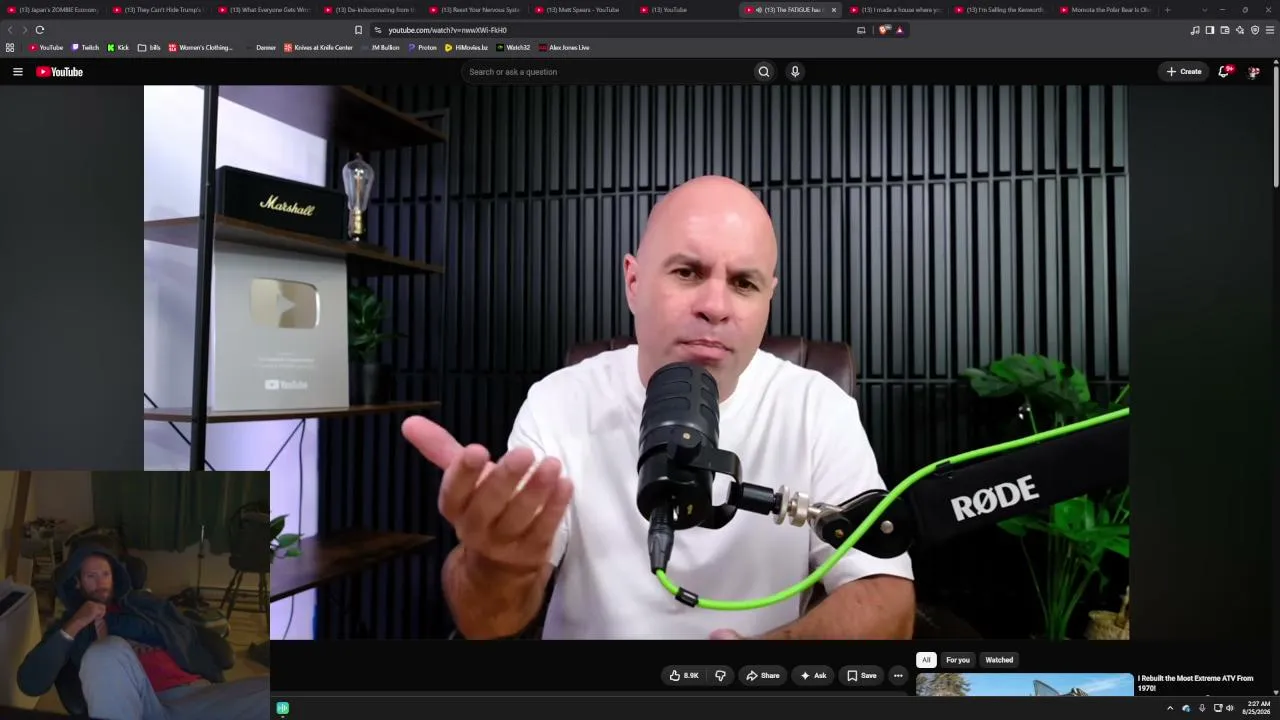The width and height of the screenshot is (1280, 720).
Task: Open the Brave Shields lion icon
Action: pyautogui.click(x=884, y=30)
